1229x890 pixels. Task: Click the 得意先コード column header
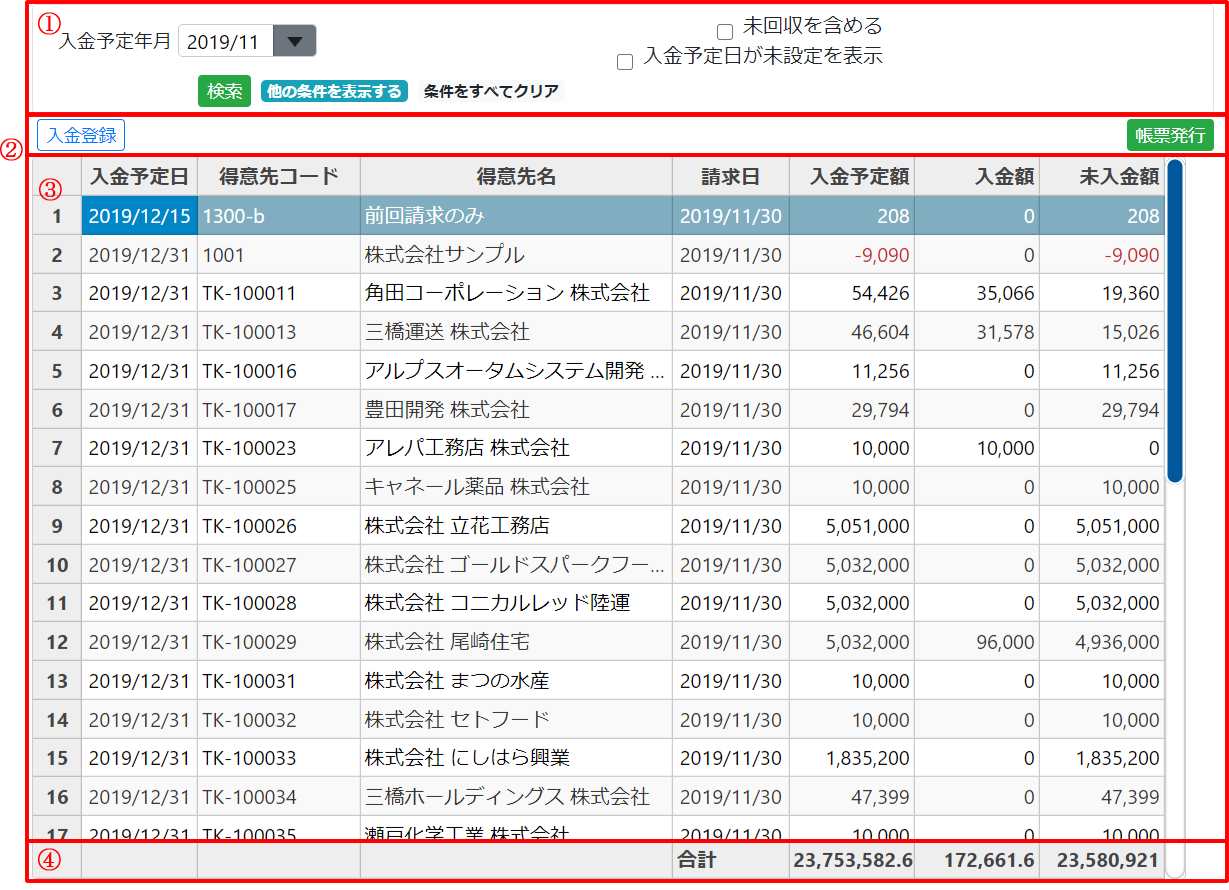coord(278,177)
